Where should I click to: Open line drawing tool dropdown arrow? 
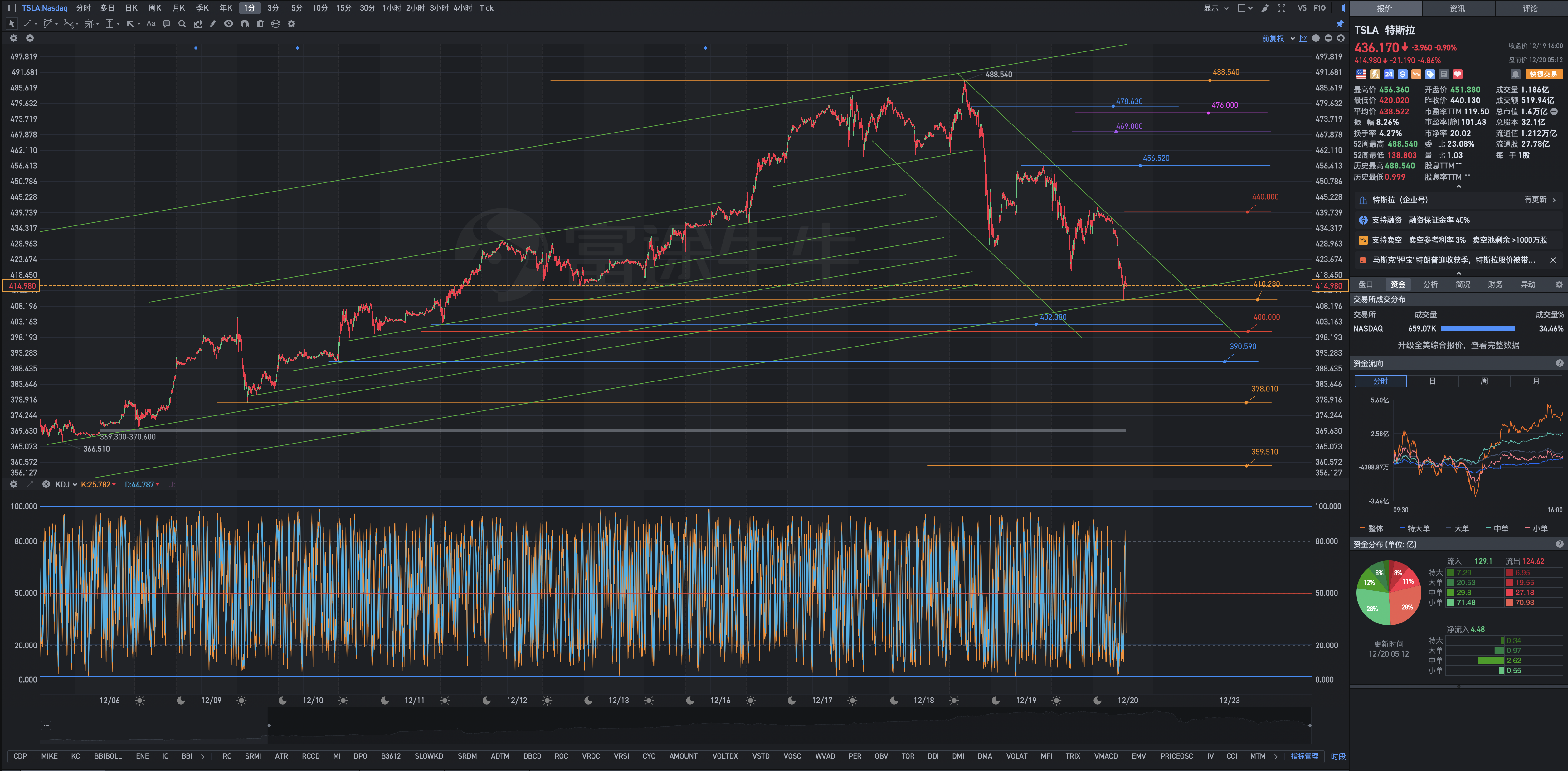click(x=36, y=24)
